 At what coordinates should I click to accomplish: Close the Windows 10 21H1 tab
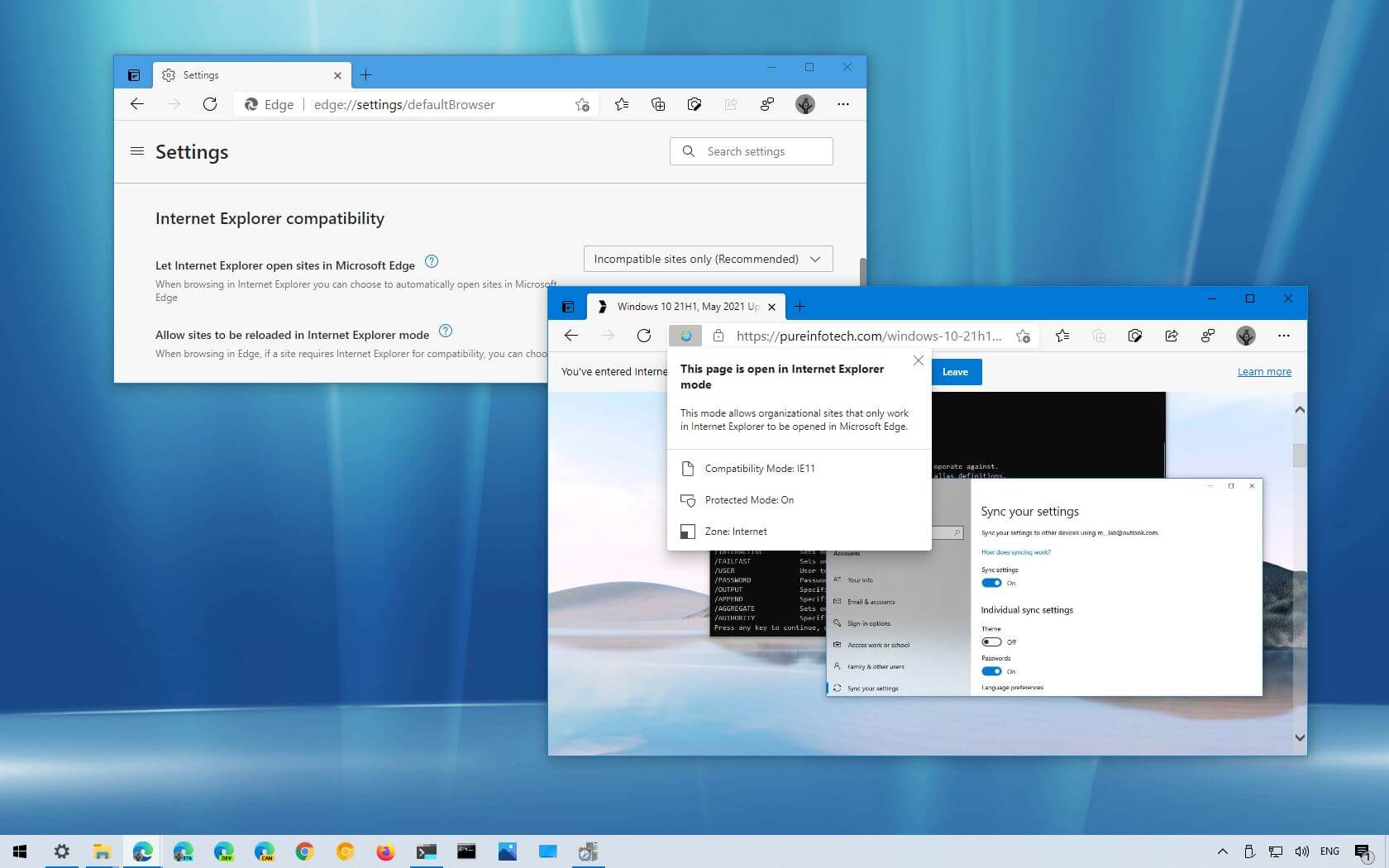tap(771, 307)
